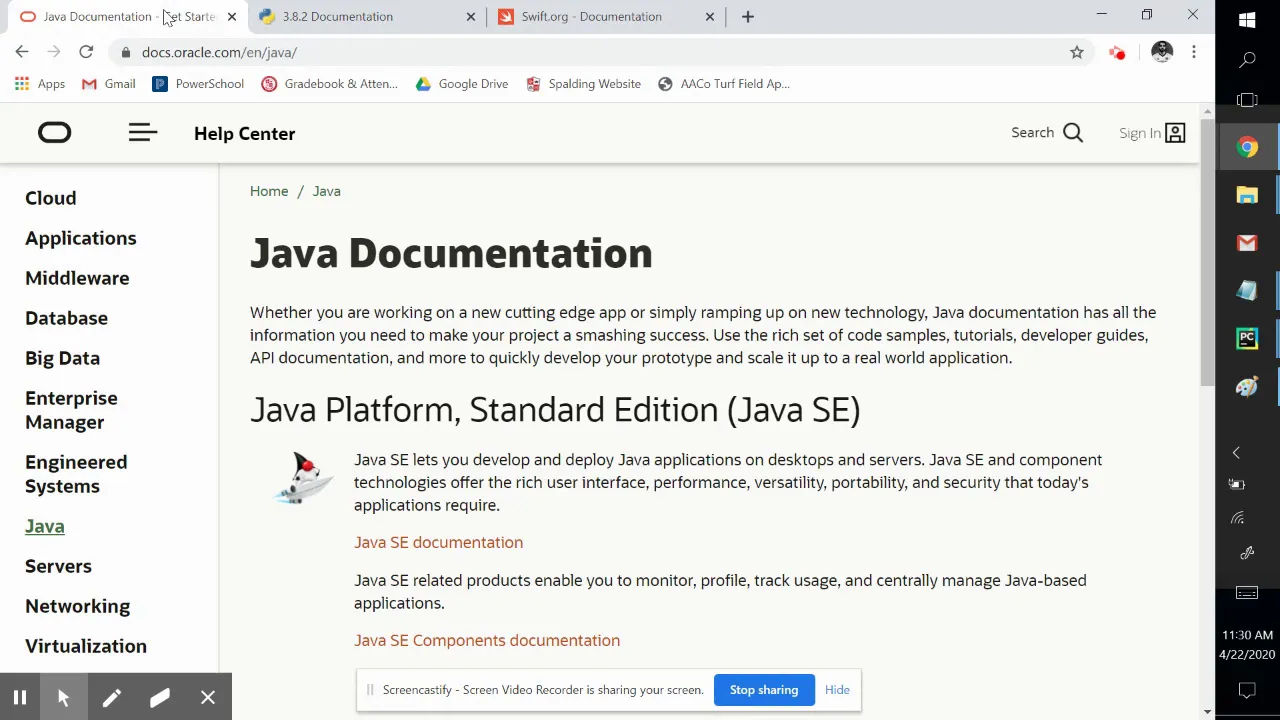Viewport: 1280px width, 720px height.
Task: Bookmark this page with star icon
Action: tap(1077, 52)
